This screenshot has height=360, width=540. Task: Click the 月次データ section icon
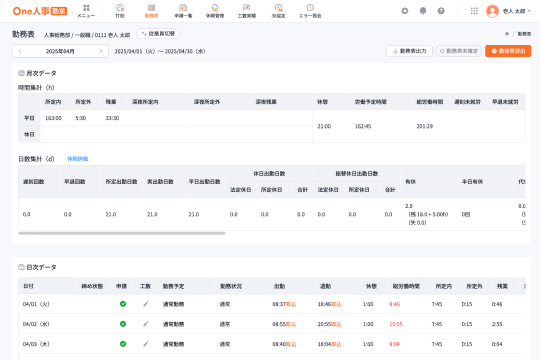21,73
